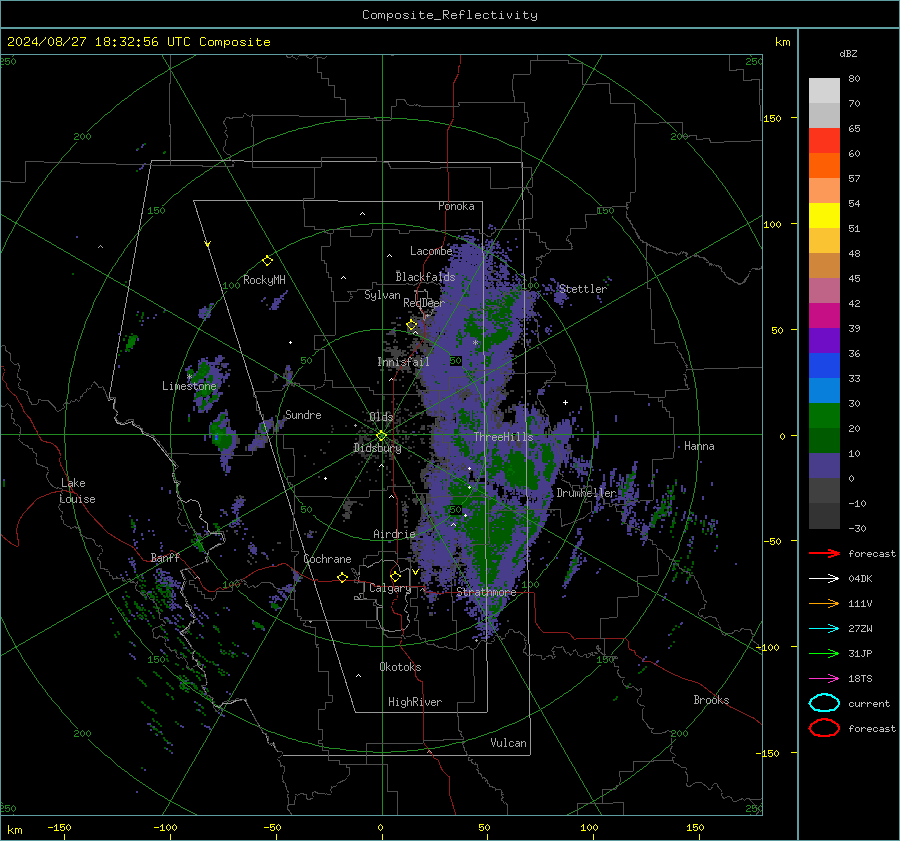Pick the slate violet swatch above 0 dBZ
Image resolution: width=900 pixels, height=841 pixels.
pyautogui.click(x=824, y=466)
